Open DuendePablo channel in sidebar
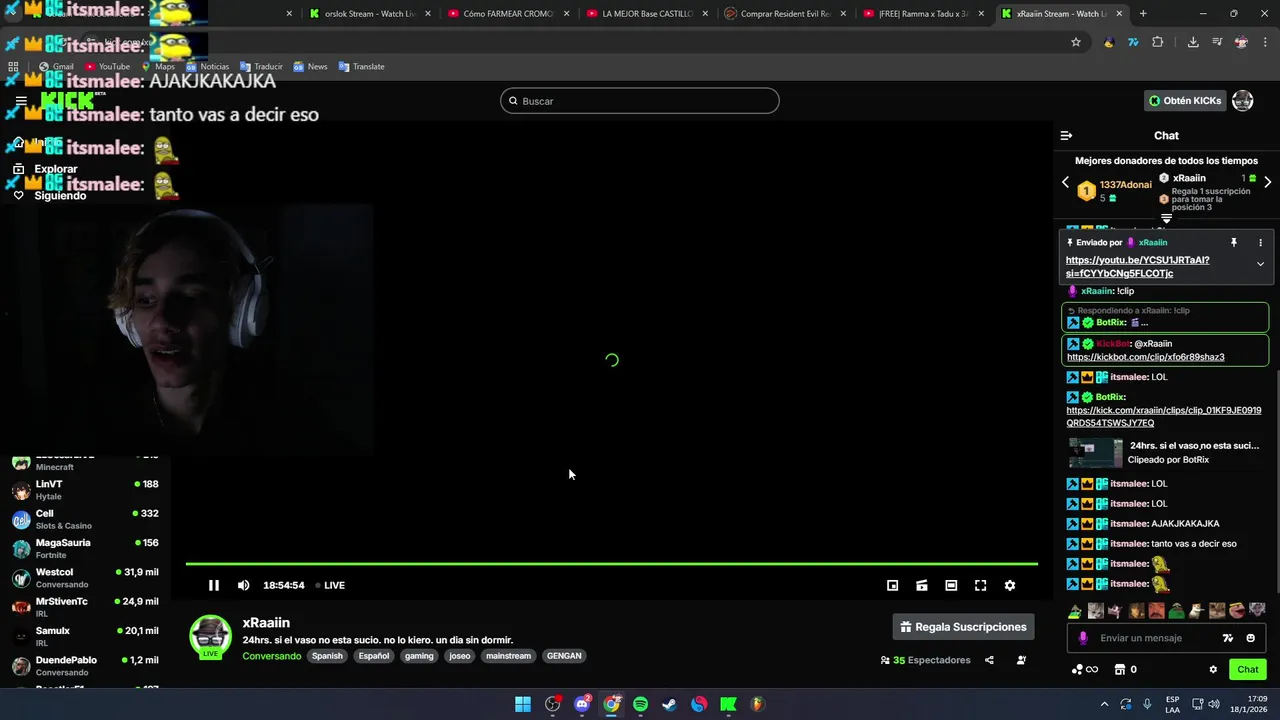 tap(85, 666)
